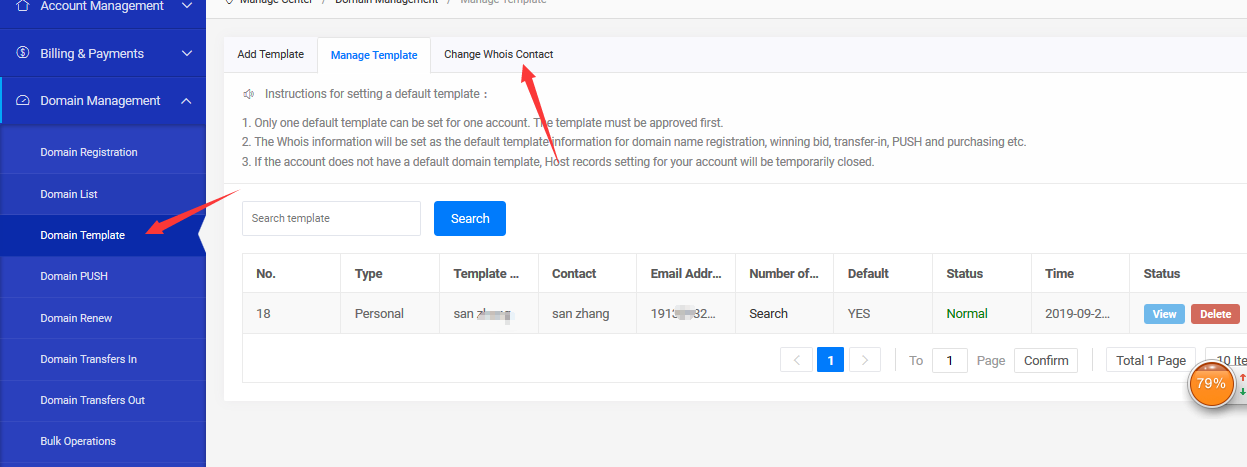Click the pagination Confirm button
The image size is (1247, 467).
coord(1046,360)
